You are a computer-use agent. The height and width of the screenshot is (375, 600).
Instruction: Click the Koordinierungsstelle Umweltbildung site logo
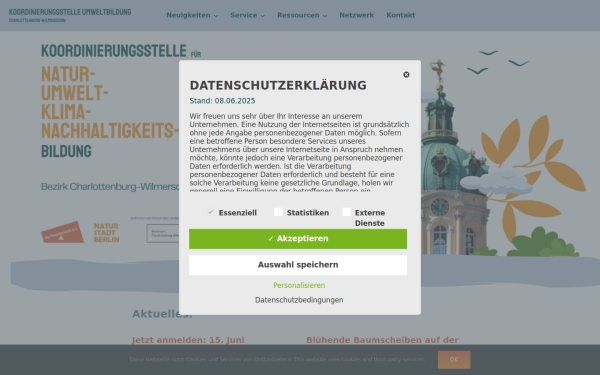(x=70, y=15)
